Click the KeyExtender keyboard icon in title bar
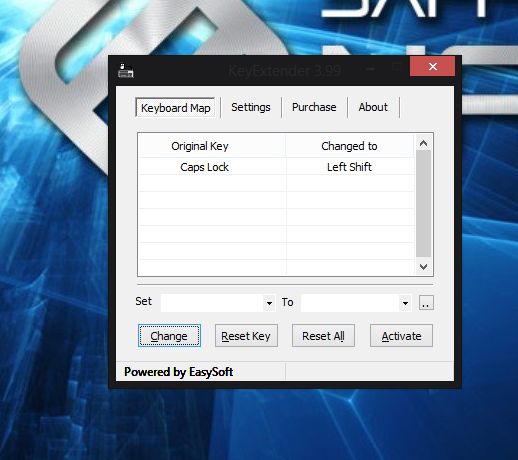 [x=126, y=70]
